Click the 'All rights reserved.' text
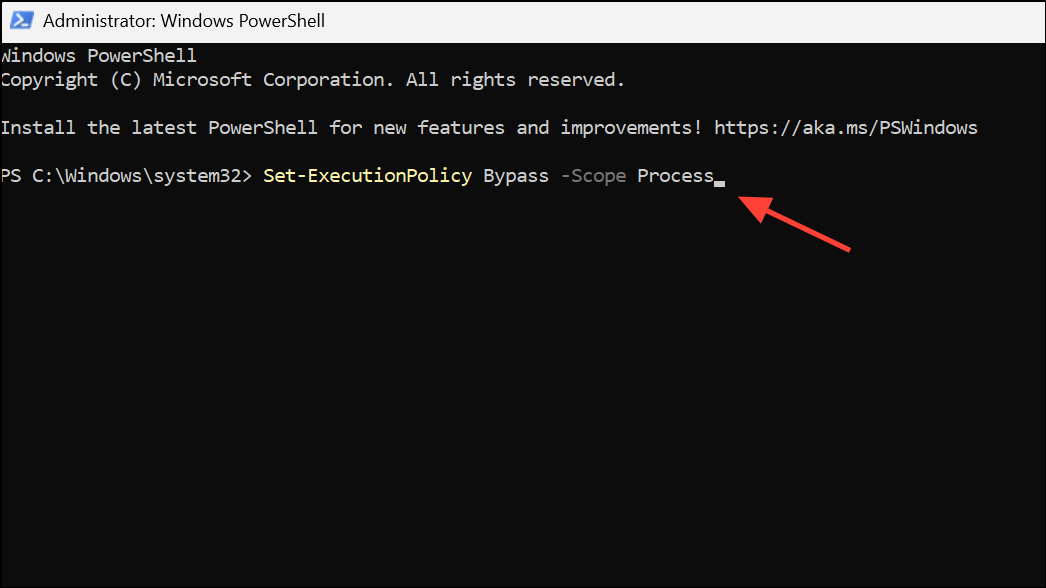1046x588 pixels. (x=516, y=79)
